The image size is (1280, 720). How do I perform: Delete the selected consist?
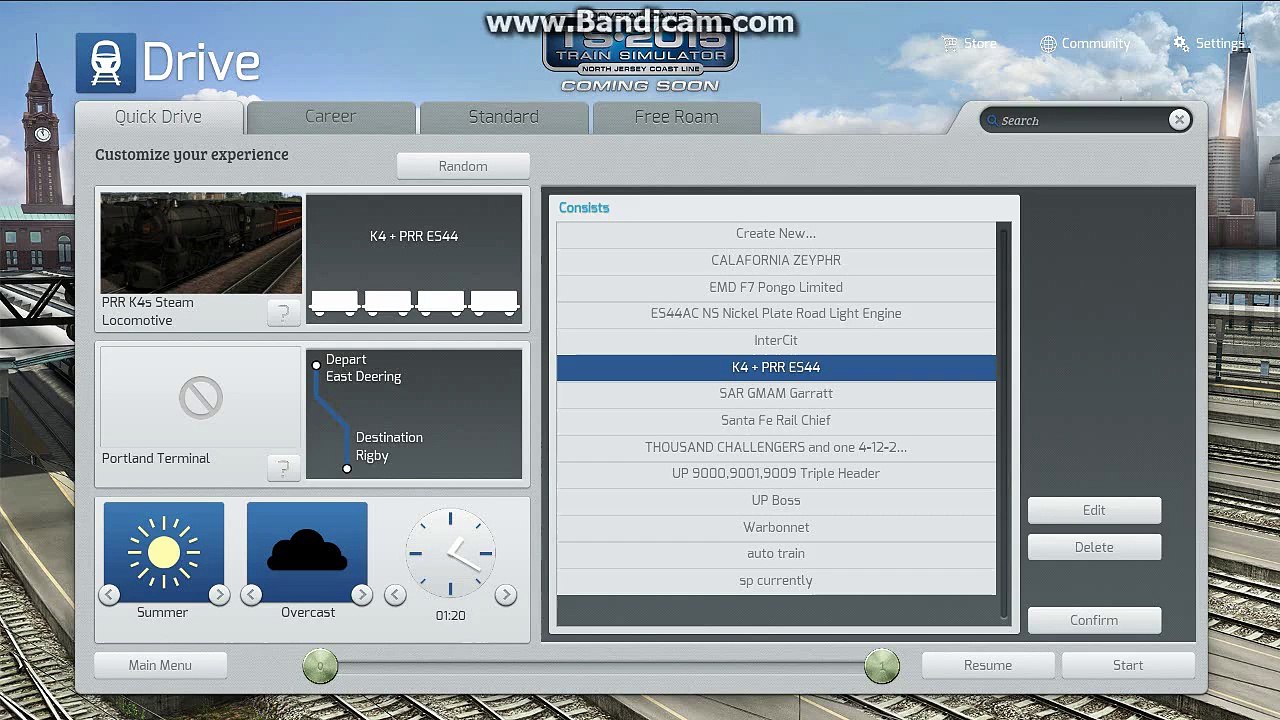[1094, 547]
